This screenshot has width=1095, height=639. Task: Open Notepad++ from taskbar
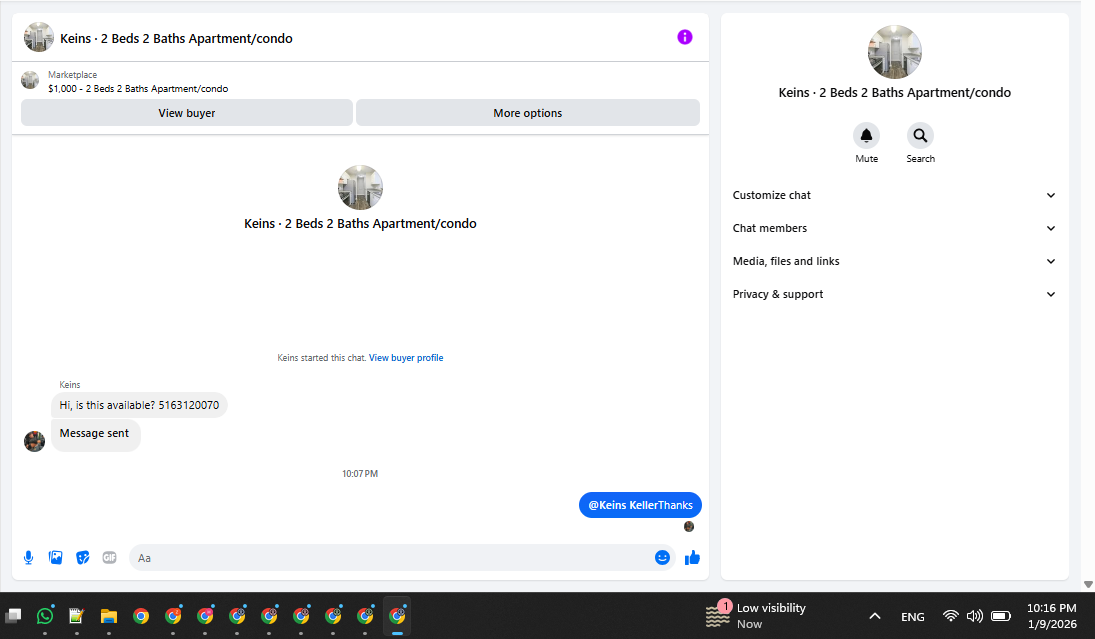point(77,616)
